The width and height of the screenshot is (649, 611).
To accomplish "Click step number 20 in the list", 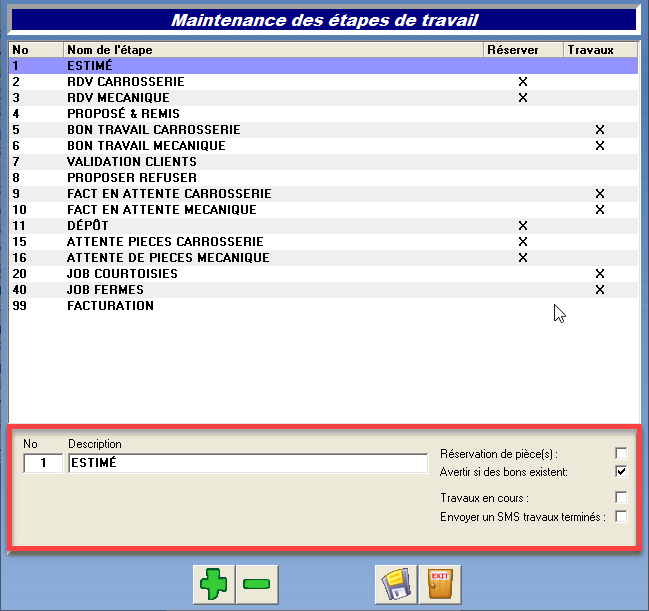I will coord(19,274).
